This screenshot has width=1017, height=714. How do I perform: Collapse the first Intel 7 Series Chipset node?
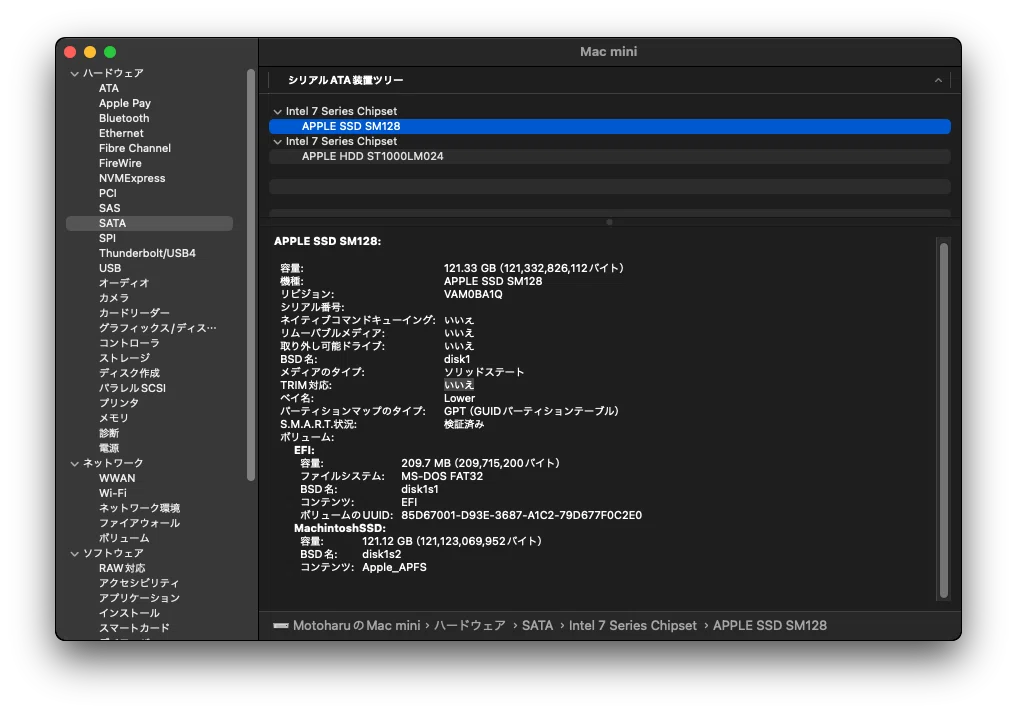point(278,112)
